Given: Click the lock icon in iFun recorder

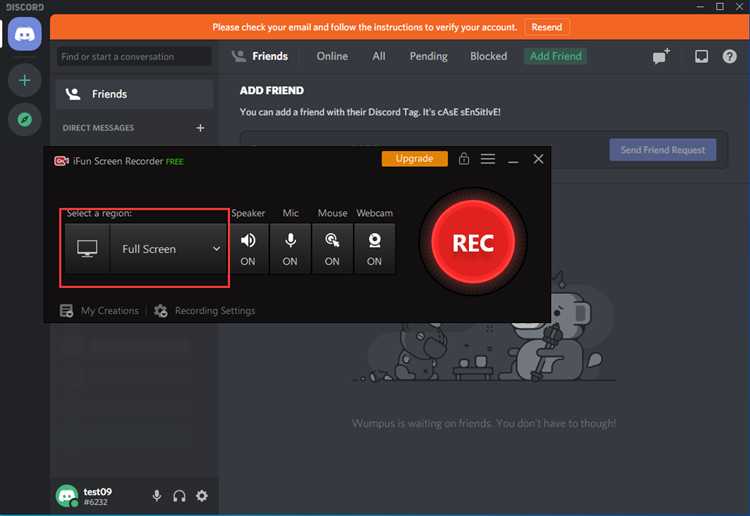Looking at the screenshot, I should coord(463,158).
